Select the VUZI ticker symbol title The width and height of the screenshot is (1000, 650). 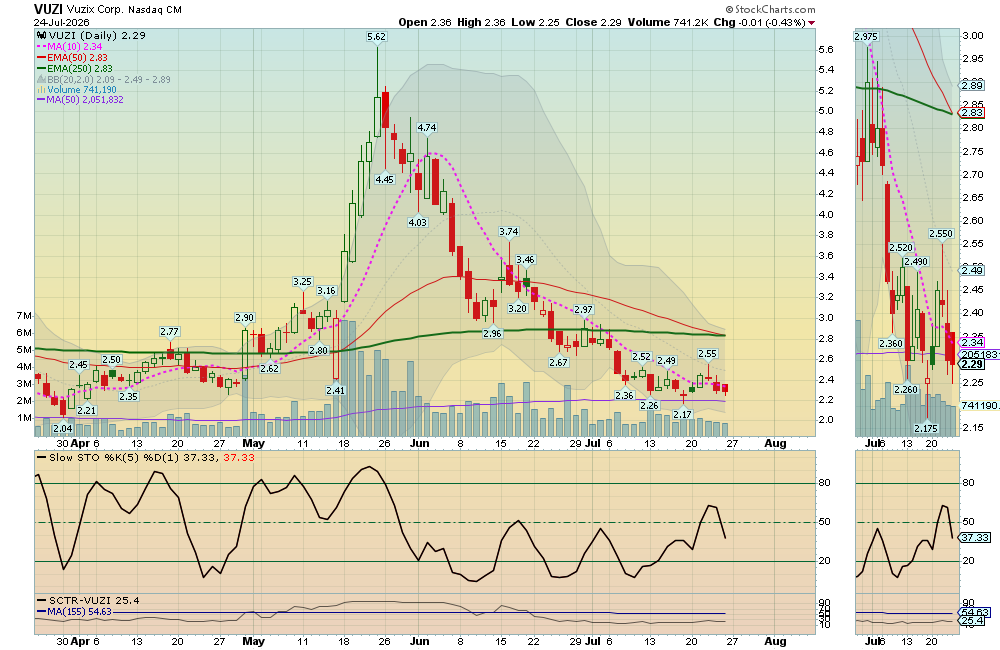pyautogui.click(x=48, y=9)
